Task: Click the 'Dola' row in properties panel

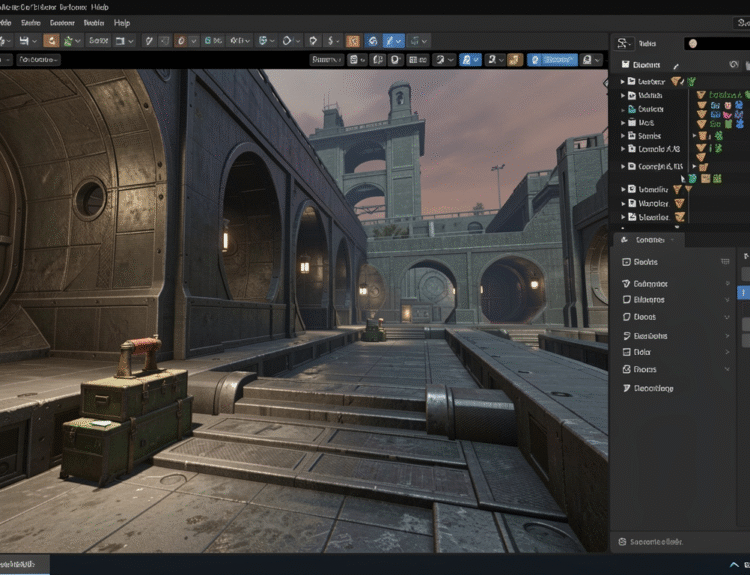Action: pos(642,352)
